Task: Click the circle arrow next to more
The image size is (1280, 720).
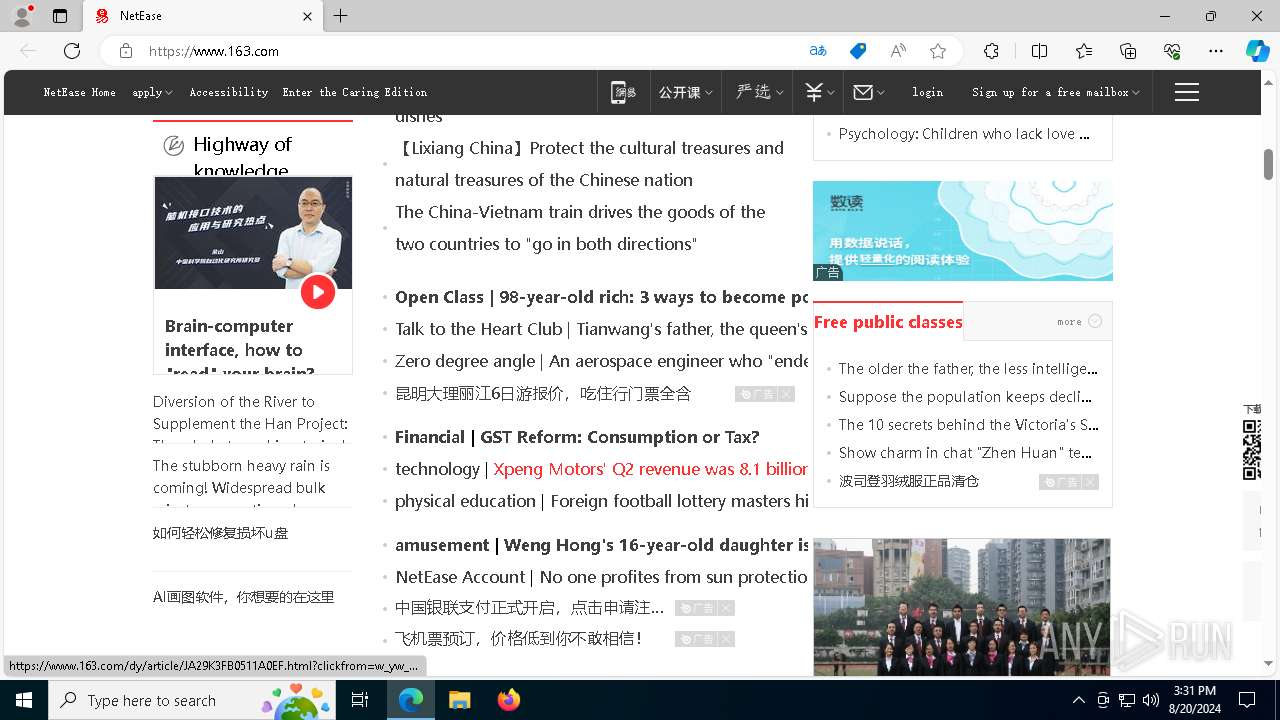Action: pos(1095,321)
